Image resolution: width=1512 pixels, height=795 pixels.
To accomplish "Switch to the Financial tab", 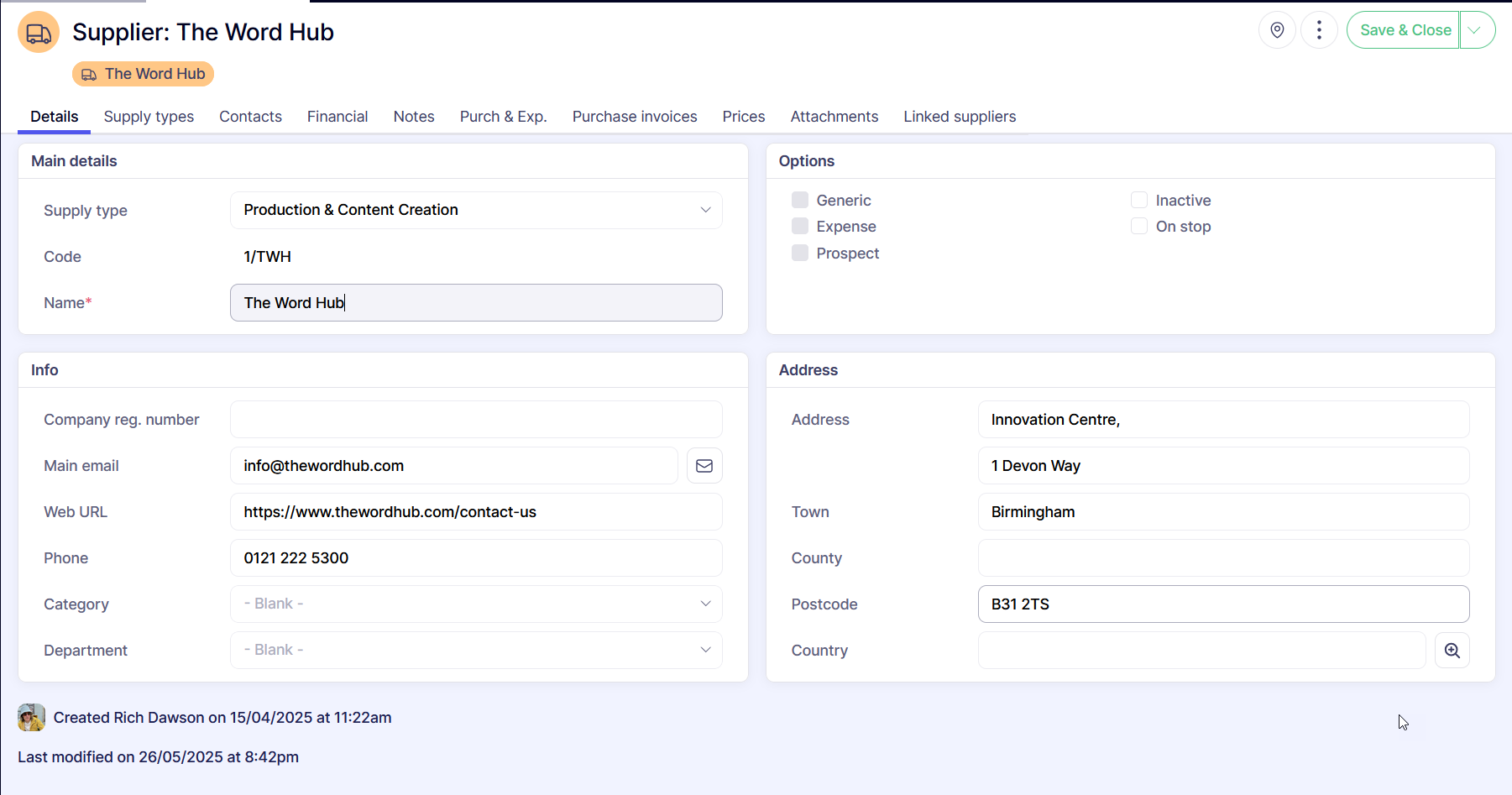I will coord(337,117).
